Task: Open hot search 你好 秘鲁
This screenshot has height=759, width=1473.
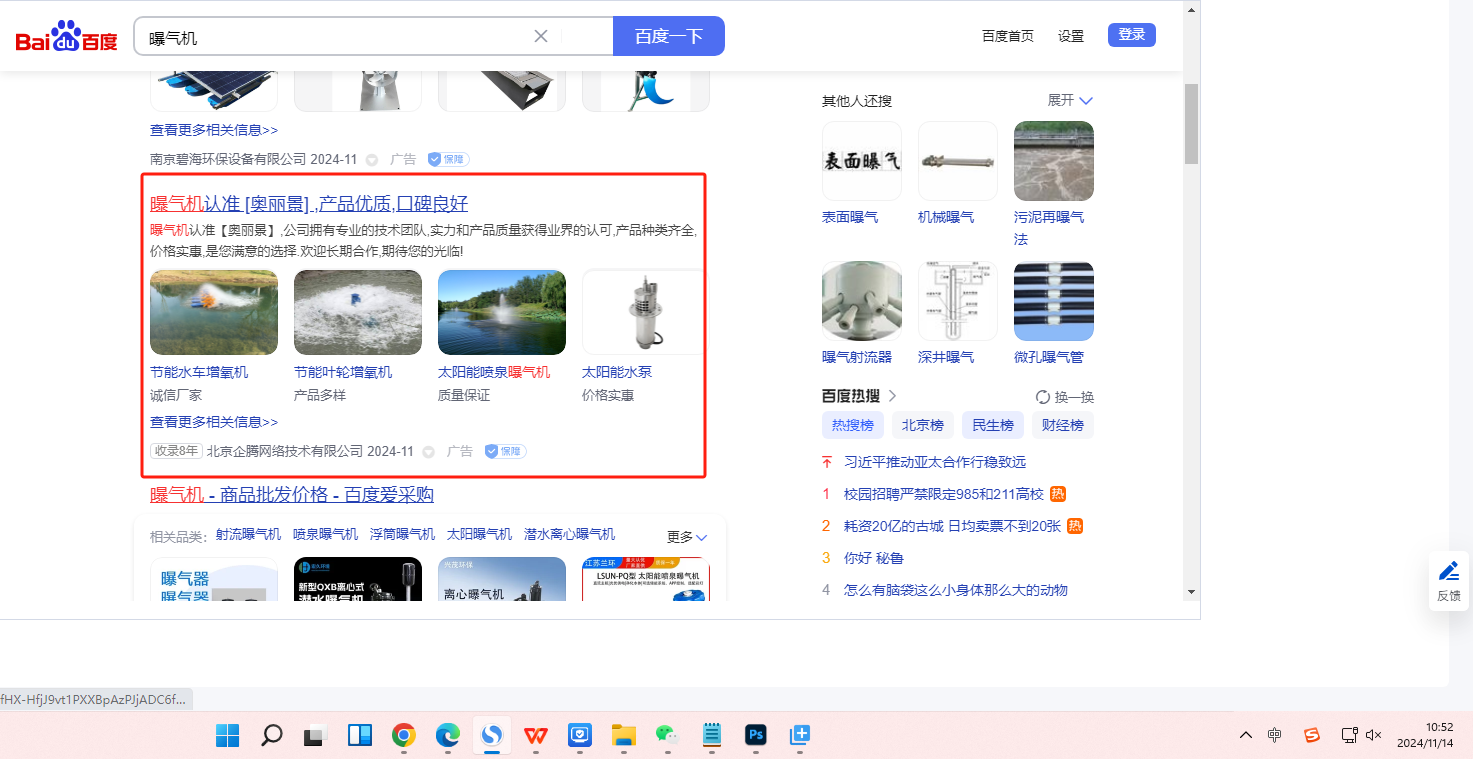Action: (x=874, y=558)
